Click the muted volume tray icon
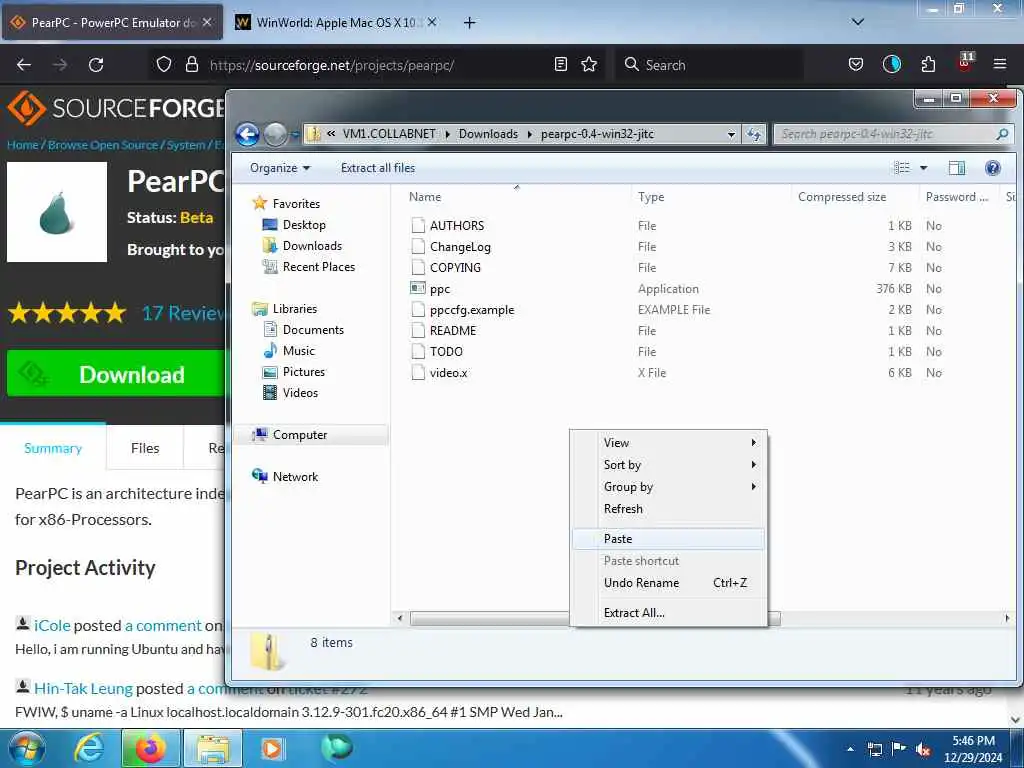Viewport: 1024px width, 768px height. pos(923,749)
